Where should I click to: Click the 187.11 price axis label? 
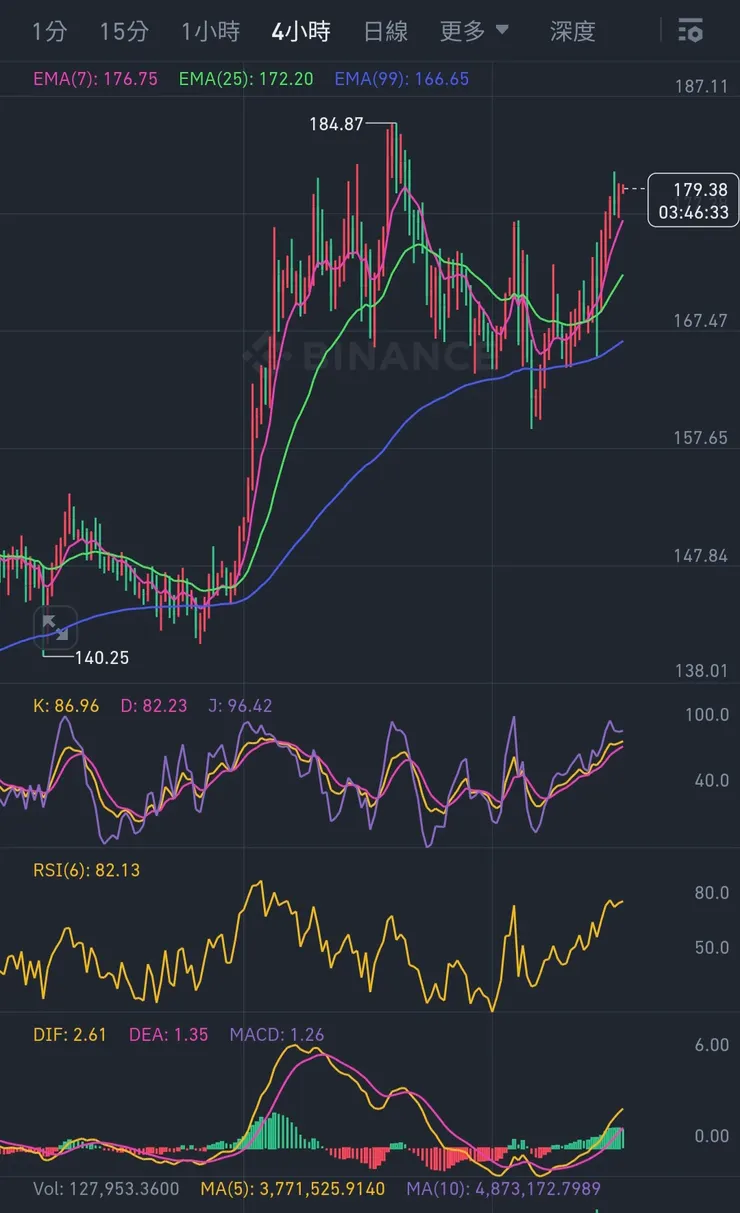click(x=701, y=87)
